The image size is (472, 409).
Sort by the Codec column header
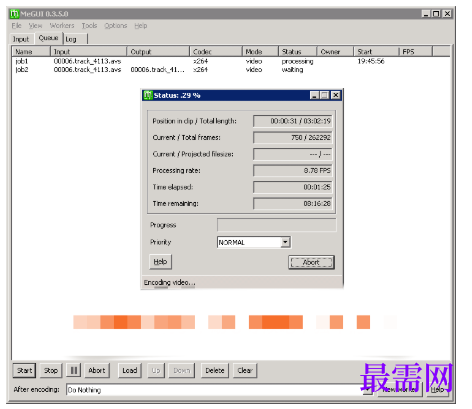point(216,52)
